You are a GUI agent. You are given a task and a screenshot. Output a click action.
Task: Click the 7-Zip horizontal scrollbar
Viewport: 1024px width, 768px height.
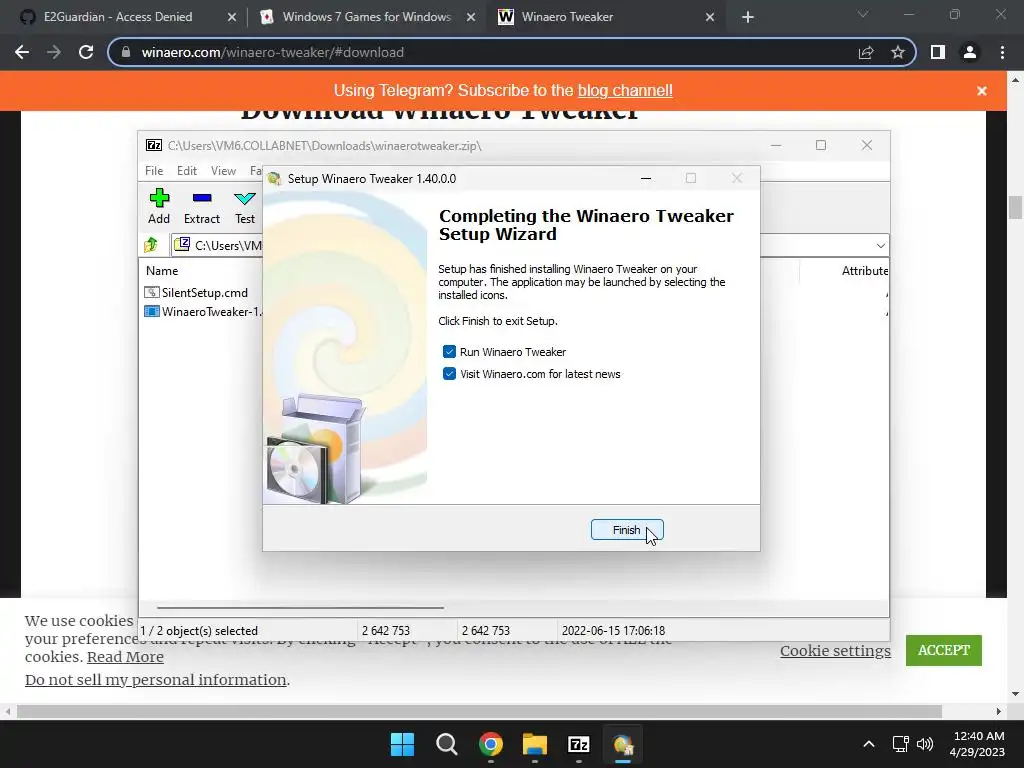click(300, 607)
